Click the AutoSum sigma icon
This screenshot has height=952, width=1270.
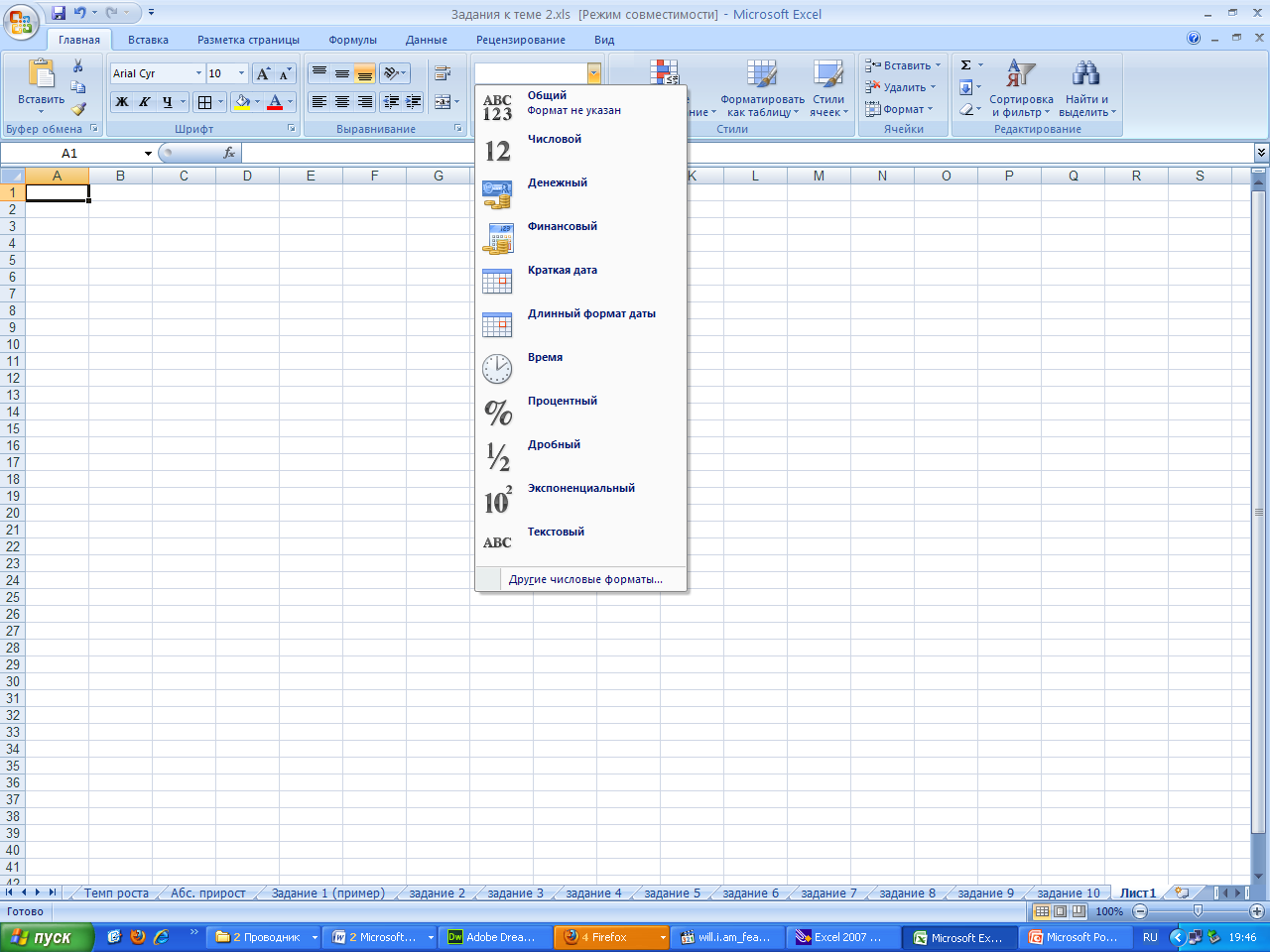coord(965,65)
